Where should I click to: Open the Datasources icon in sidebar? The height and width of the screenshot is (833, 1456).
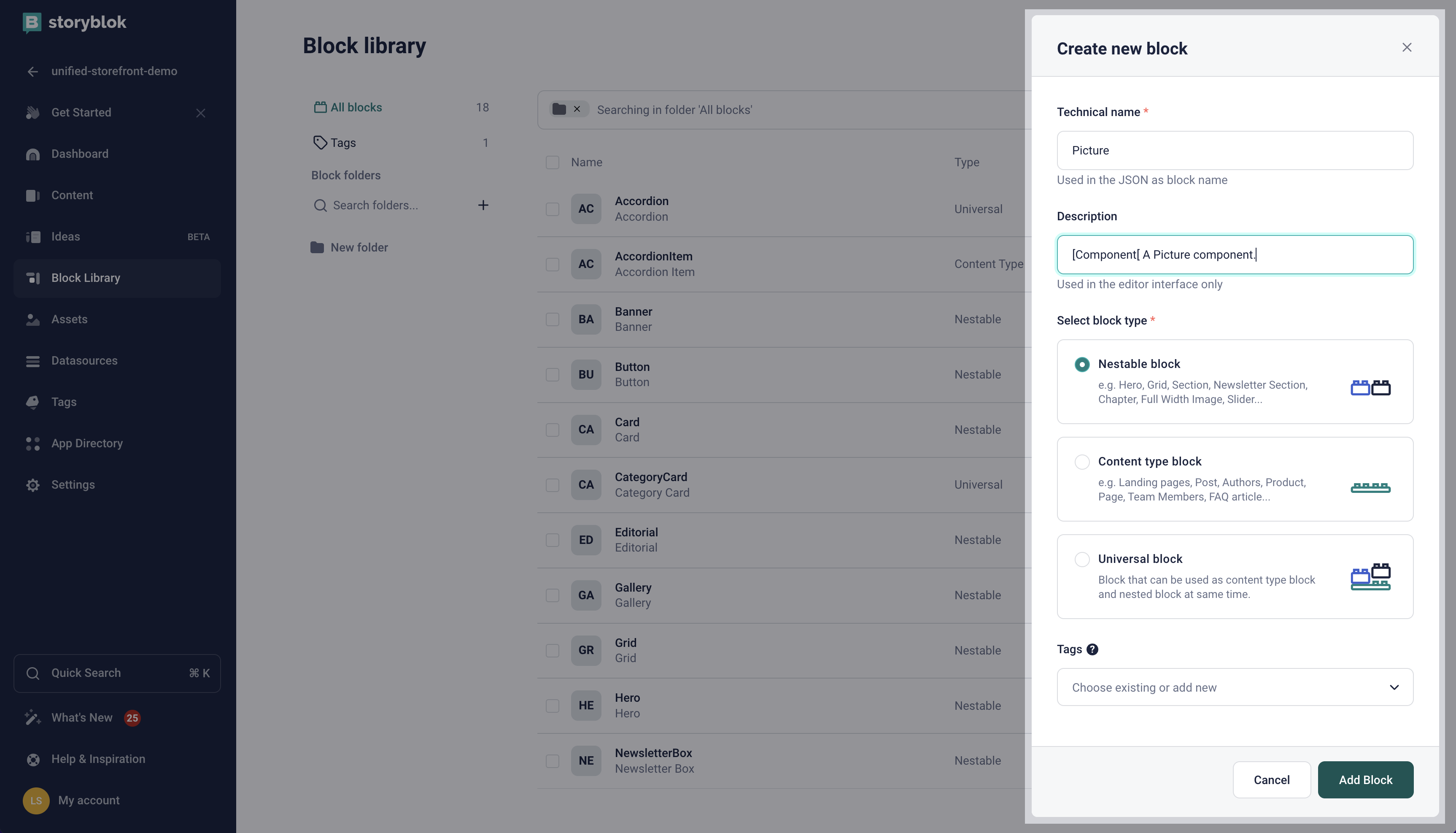[x=32, y=361]
